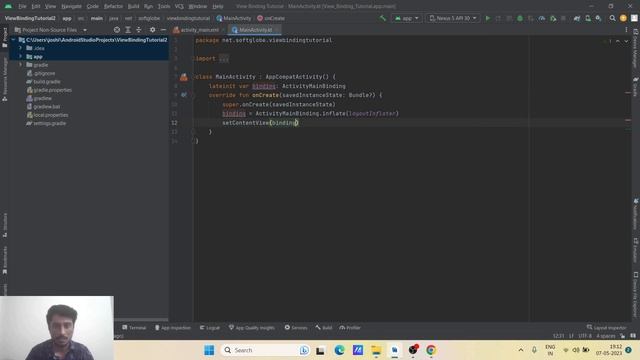Open the Refactor menu
640x360 pixels.
tap(113, 6)
